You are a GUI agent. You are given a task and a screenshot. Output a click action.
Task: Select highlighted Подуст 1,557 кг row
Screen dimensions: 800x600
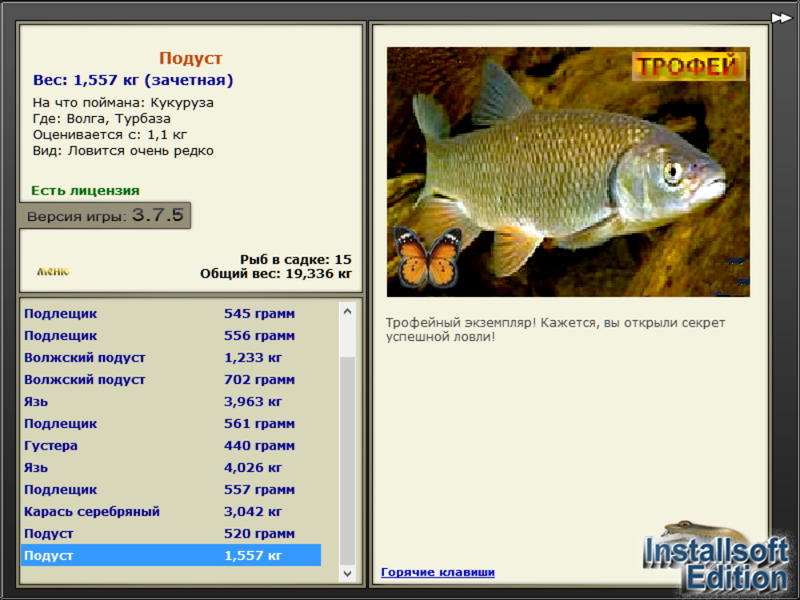171,555
